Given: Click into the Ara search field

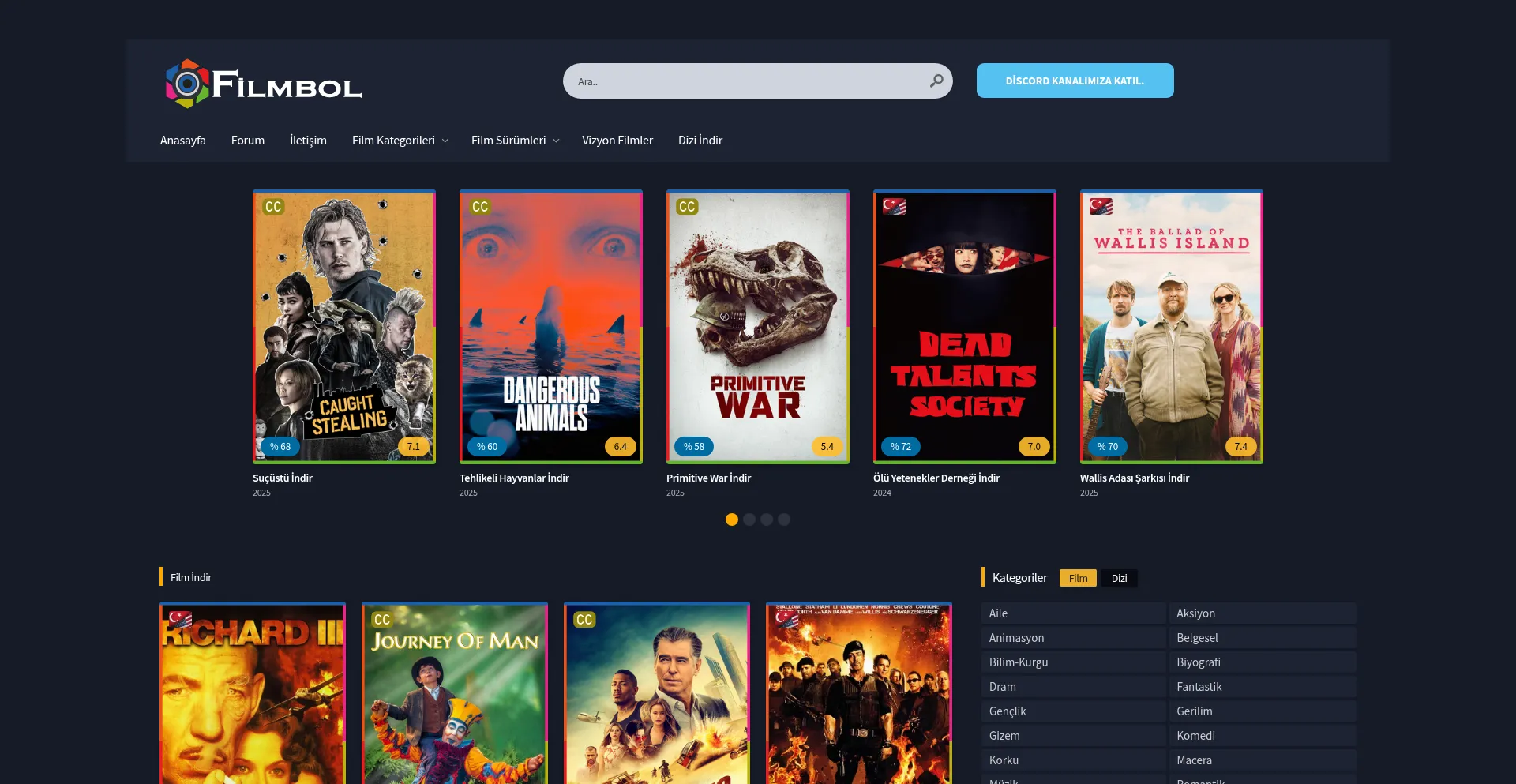Looking at the screenshot, I should (742, 81).
